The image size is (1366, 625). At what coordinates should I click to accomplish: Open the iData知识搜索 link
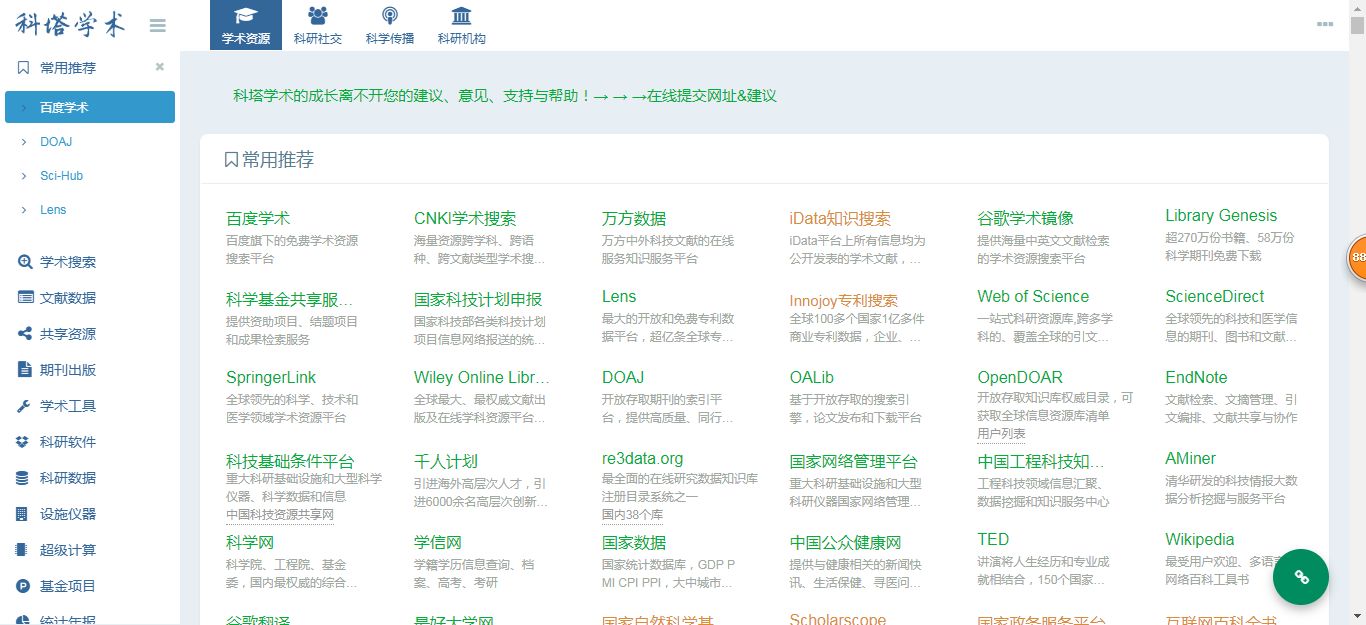(840, 218)
